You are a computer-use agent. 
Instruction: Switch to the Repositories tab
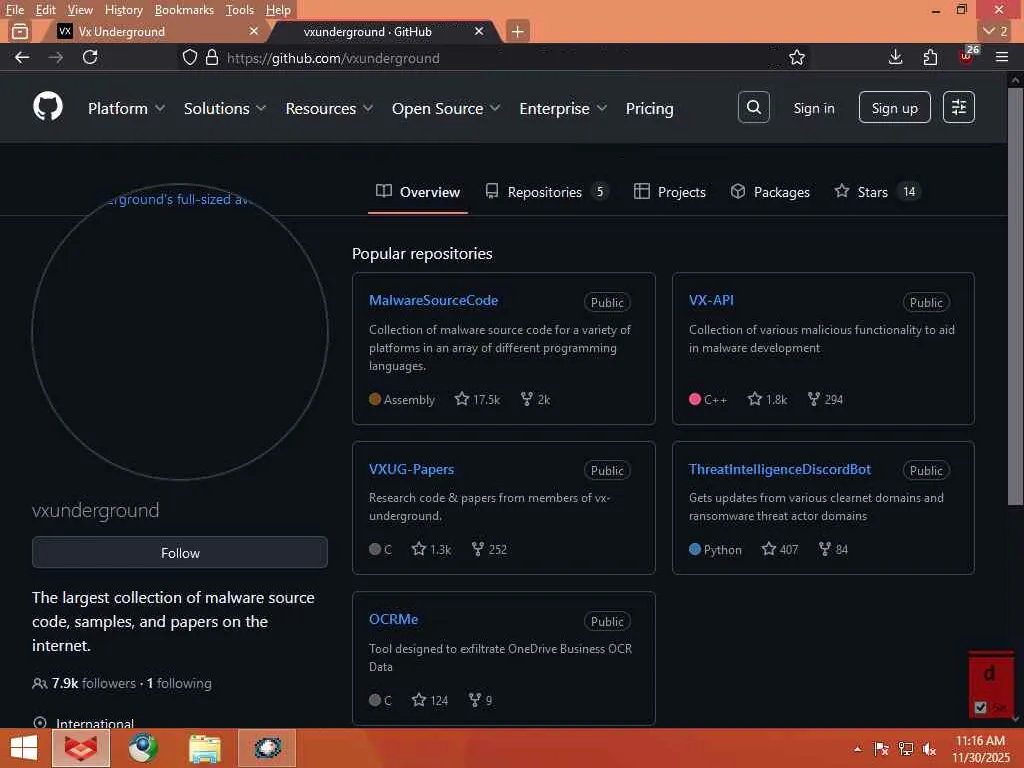click(x=546, y=192)
